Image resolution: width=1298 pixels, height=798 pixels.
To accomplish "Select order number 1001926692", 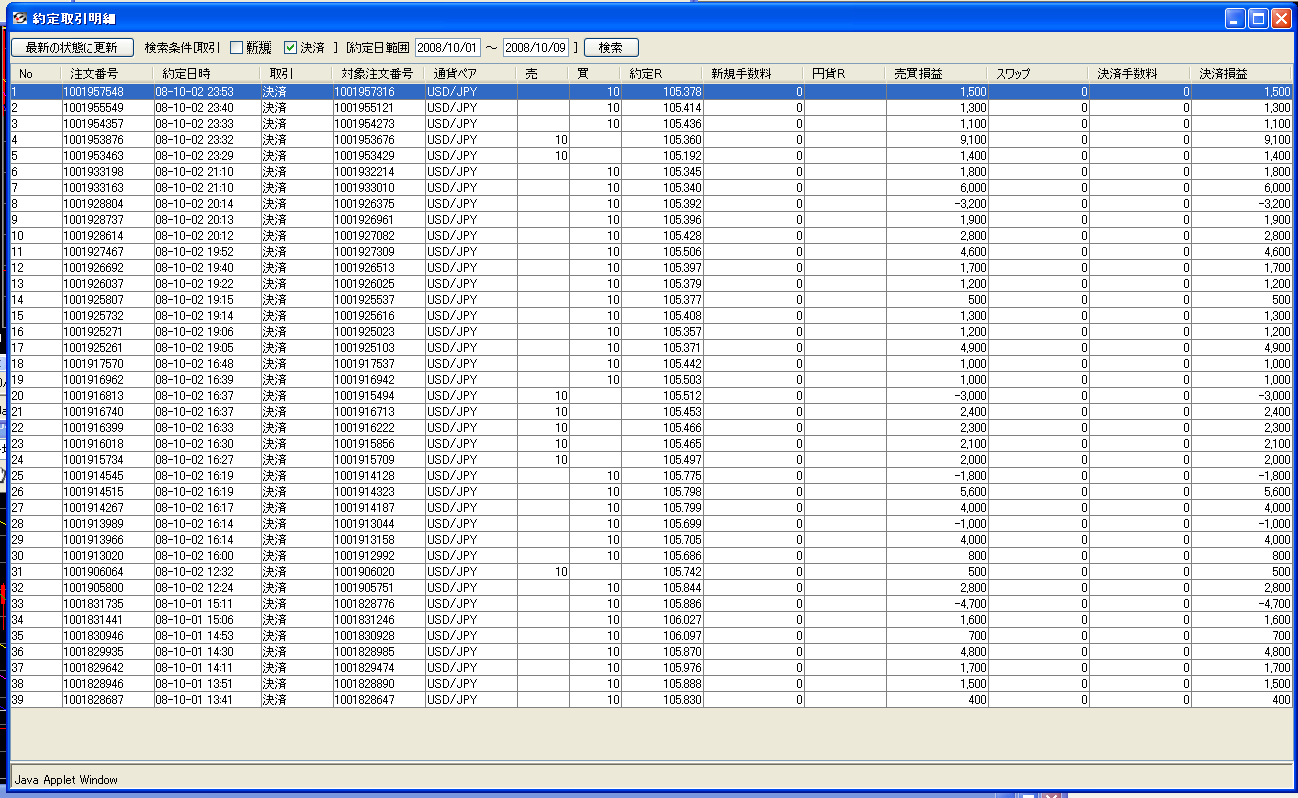I will coord(108,268).
